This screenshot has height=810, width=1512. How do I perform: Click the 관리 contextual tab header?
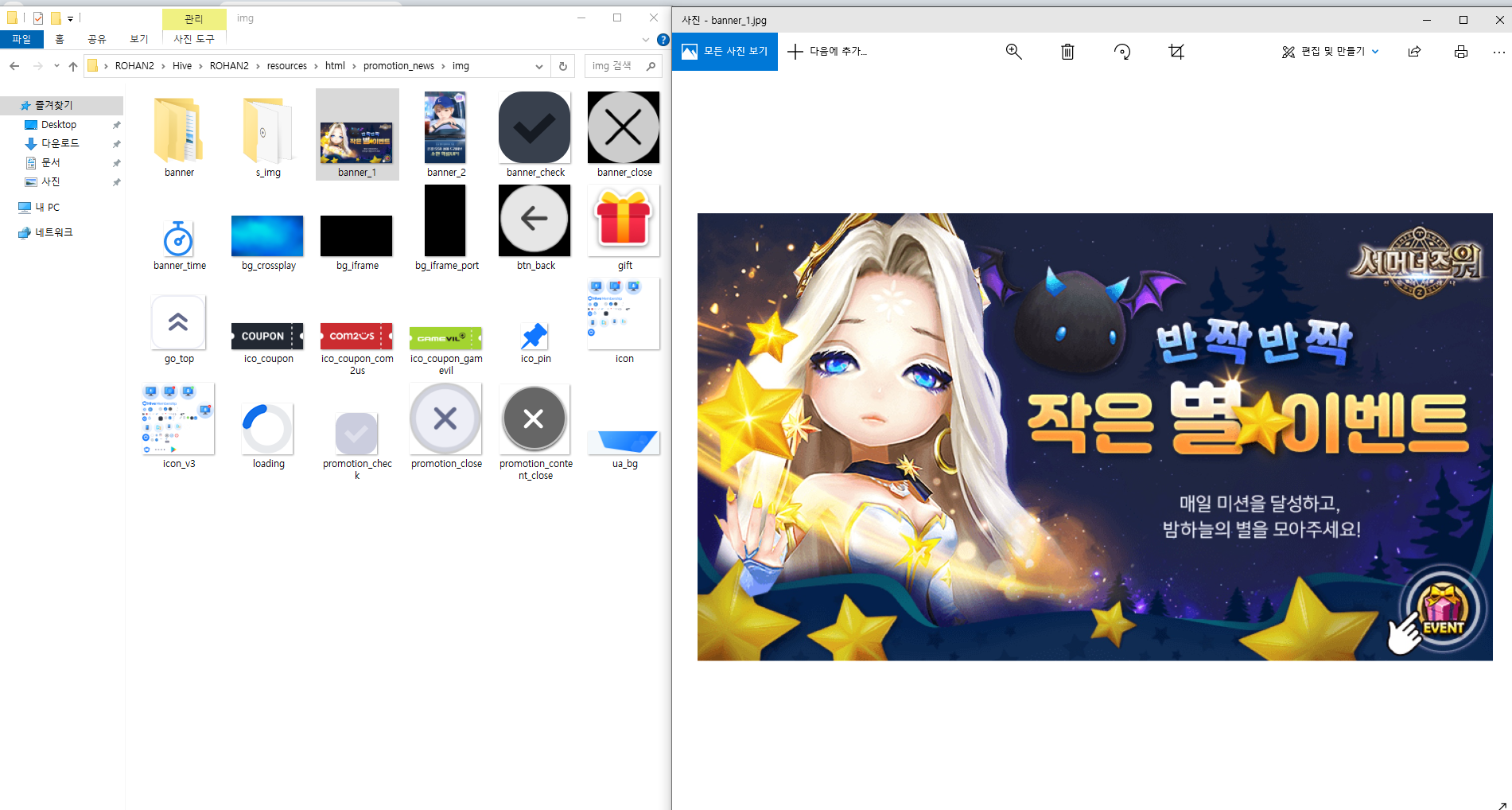(194, 18)
